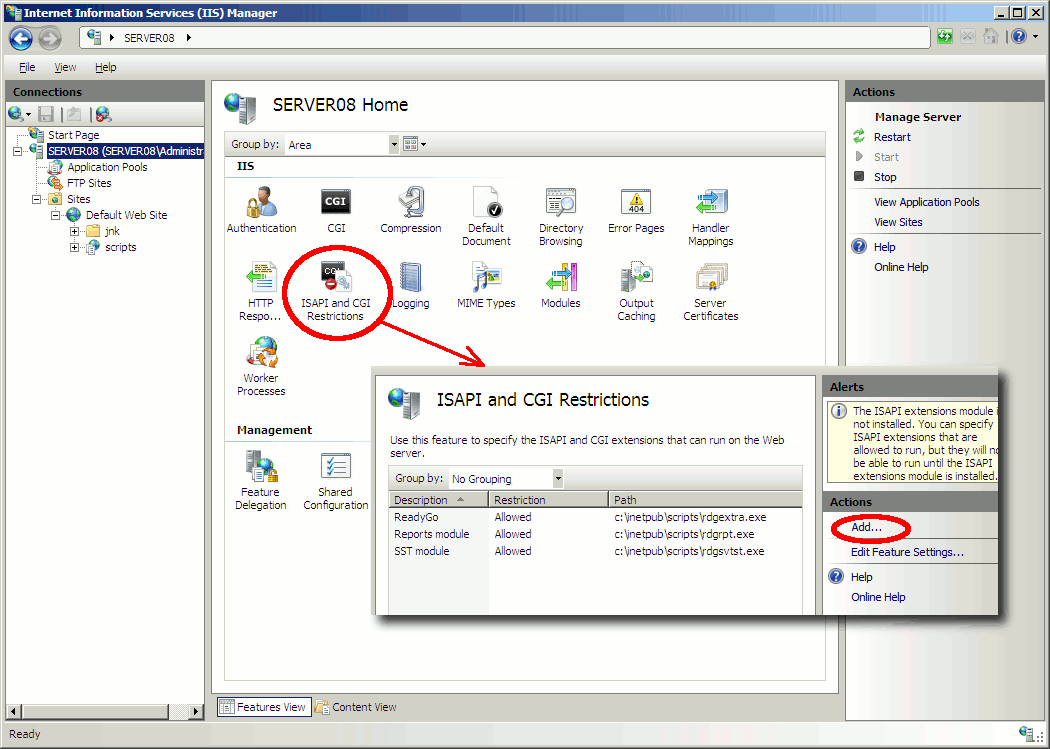Open HTTP Response Headers feature

[x=260, y=290]
